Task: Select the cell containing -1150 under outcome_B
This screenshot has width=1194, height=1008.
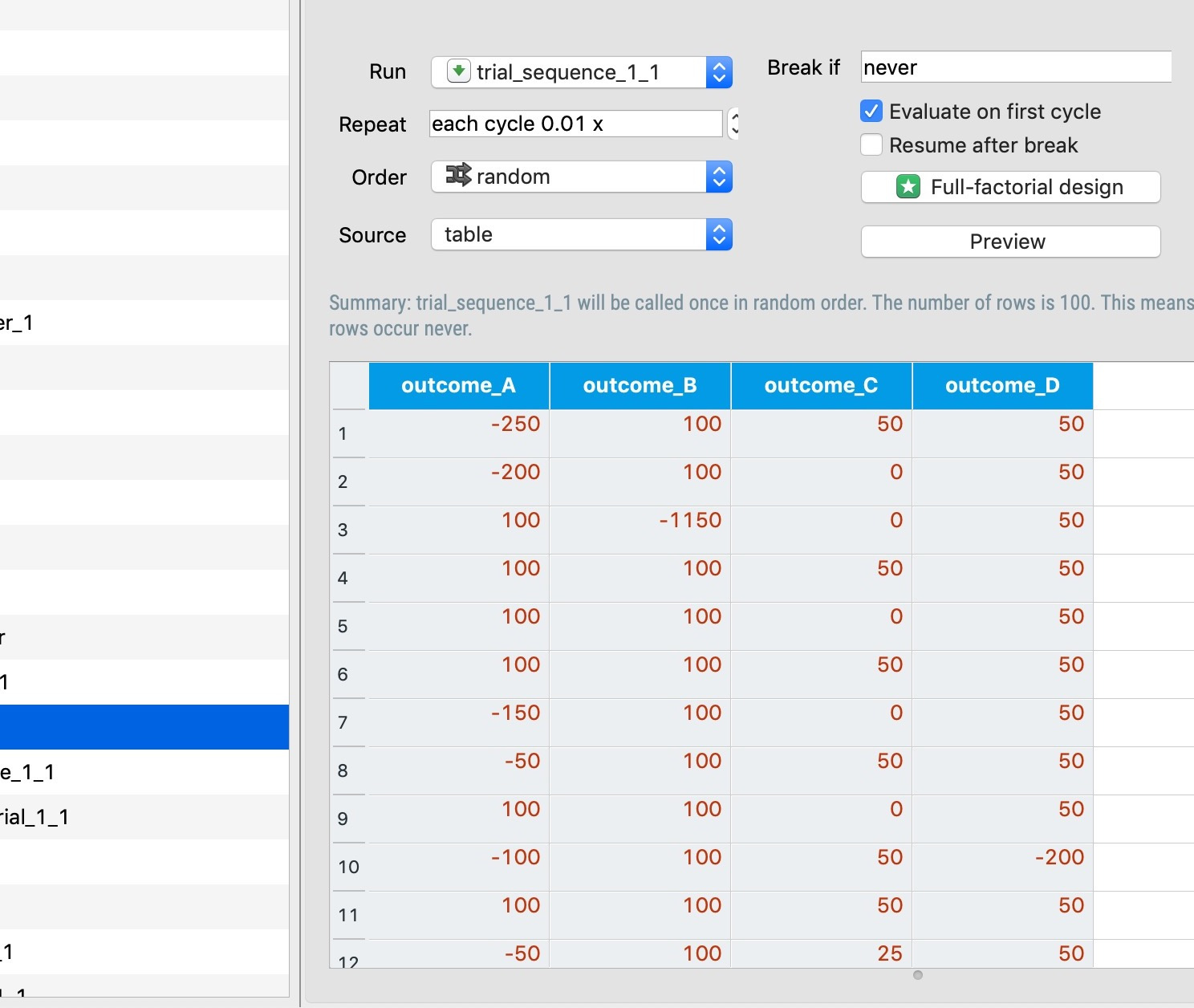Action: pyautogui.click(x=640, y=520)
